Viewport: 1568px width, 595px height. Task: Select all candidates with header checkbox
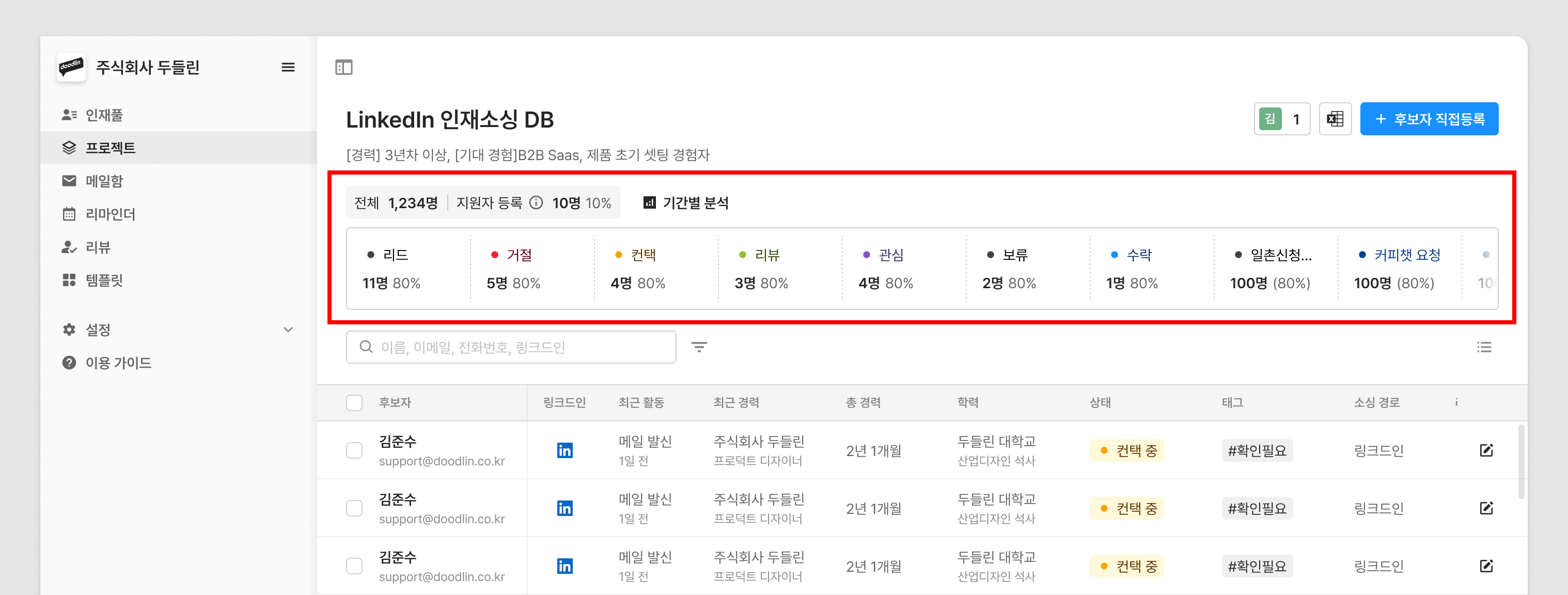pos(354,402)
